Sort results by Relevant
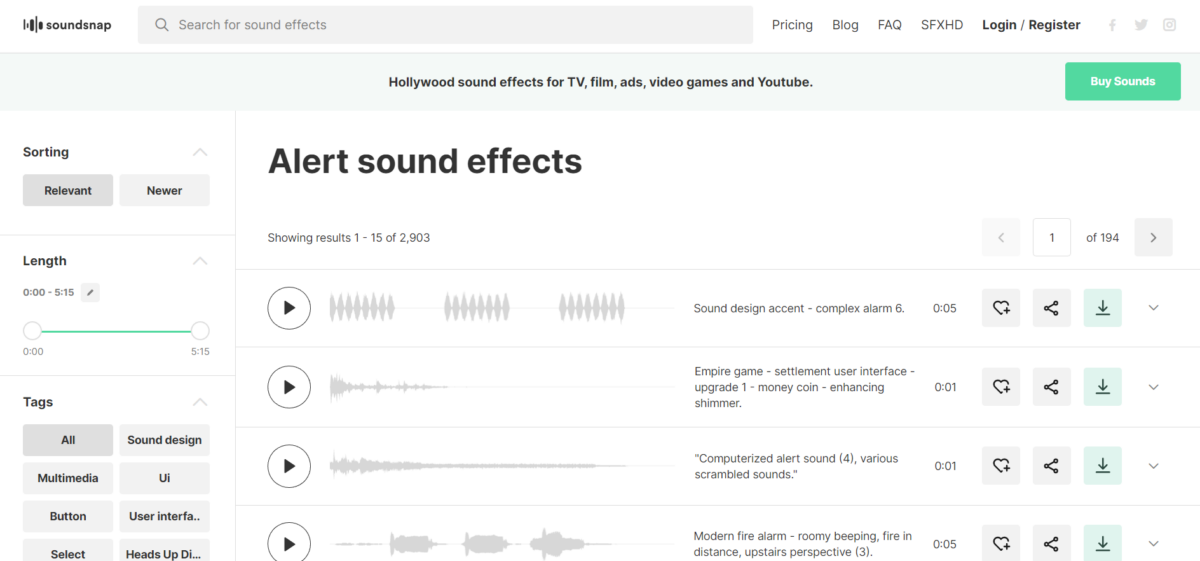The image size is (1200, 561). click(x=68, y=190)
